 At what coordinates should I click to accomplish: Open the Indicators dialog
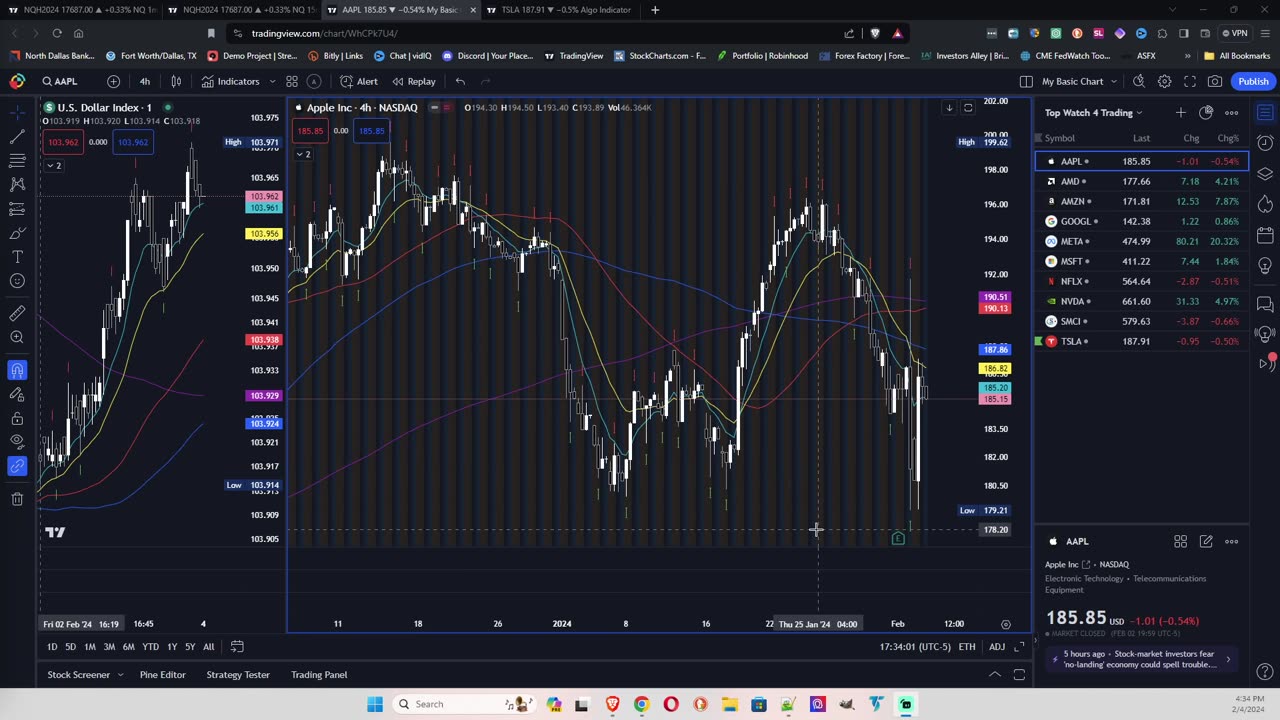pos(230,81)
